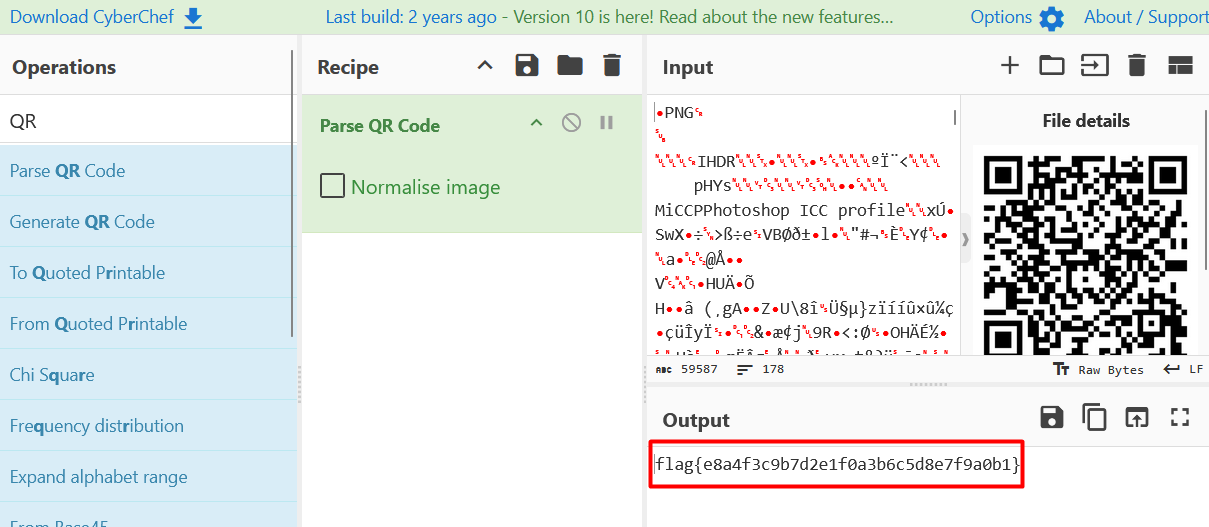Screen dimensions: 1209x527
Task: Add a new input tab
Action: (x=1010, y=66)
